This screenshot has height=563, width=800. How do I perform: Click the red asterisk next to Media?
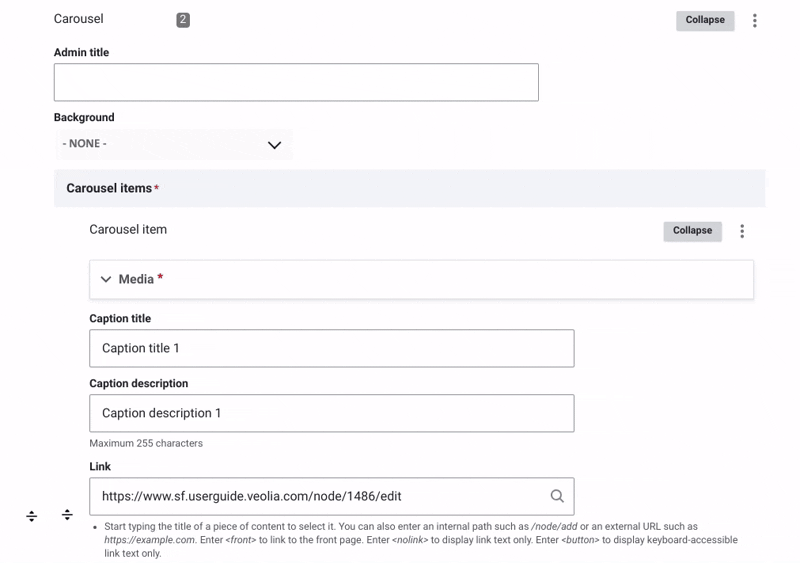[x=160, y=277]
